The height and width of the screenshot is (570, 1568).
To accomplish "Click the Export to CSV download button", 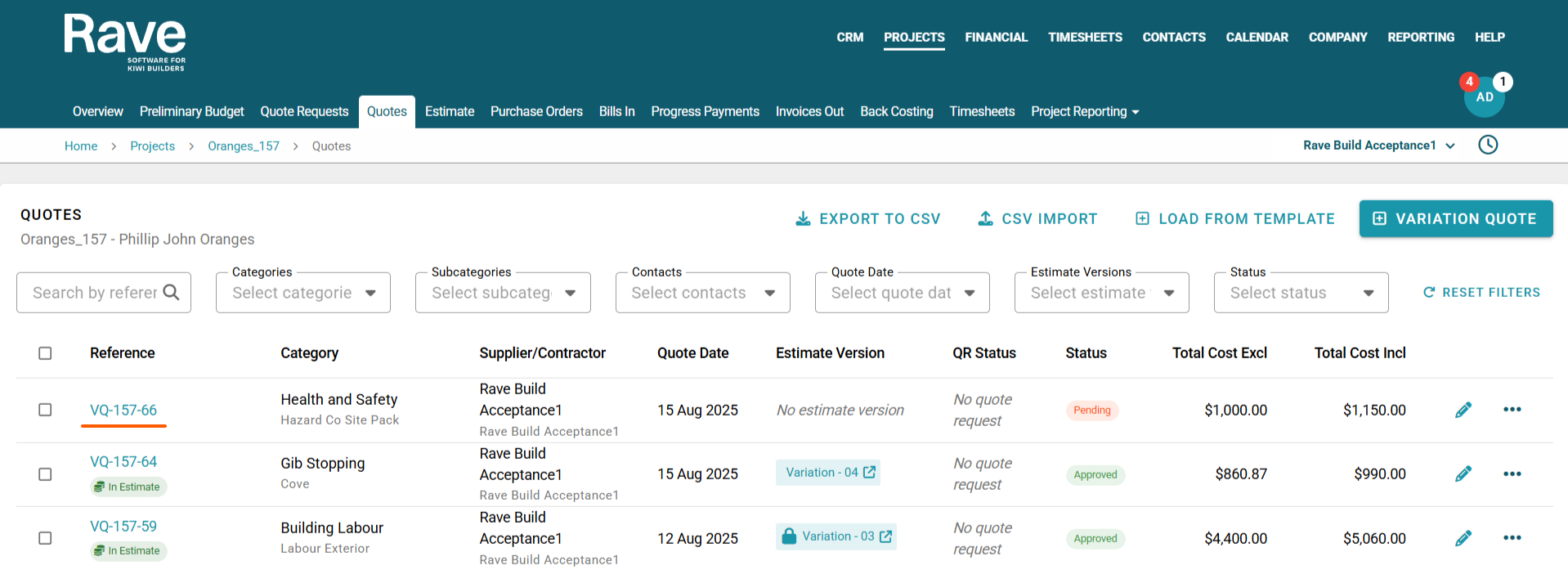I will pyautogui.click(x=867, y=219).
